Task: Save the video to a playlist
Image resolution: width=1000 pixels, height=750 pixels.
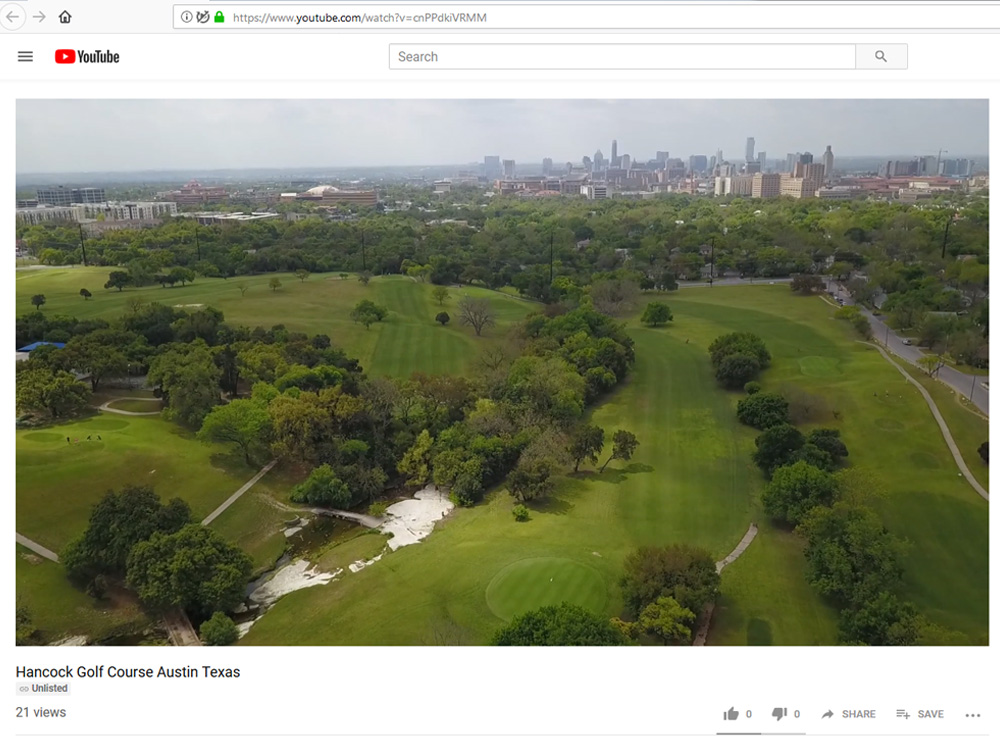Action: click(919, 714)
